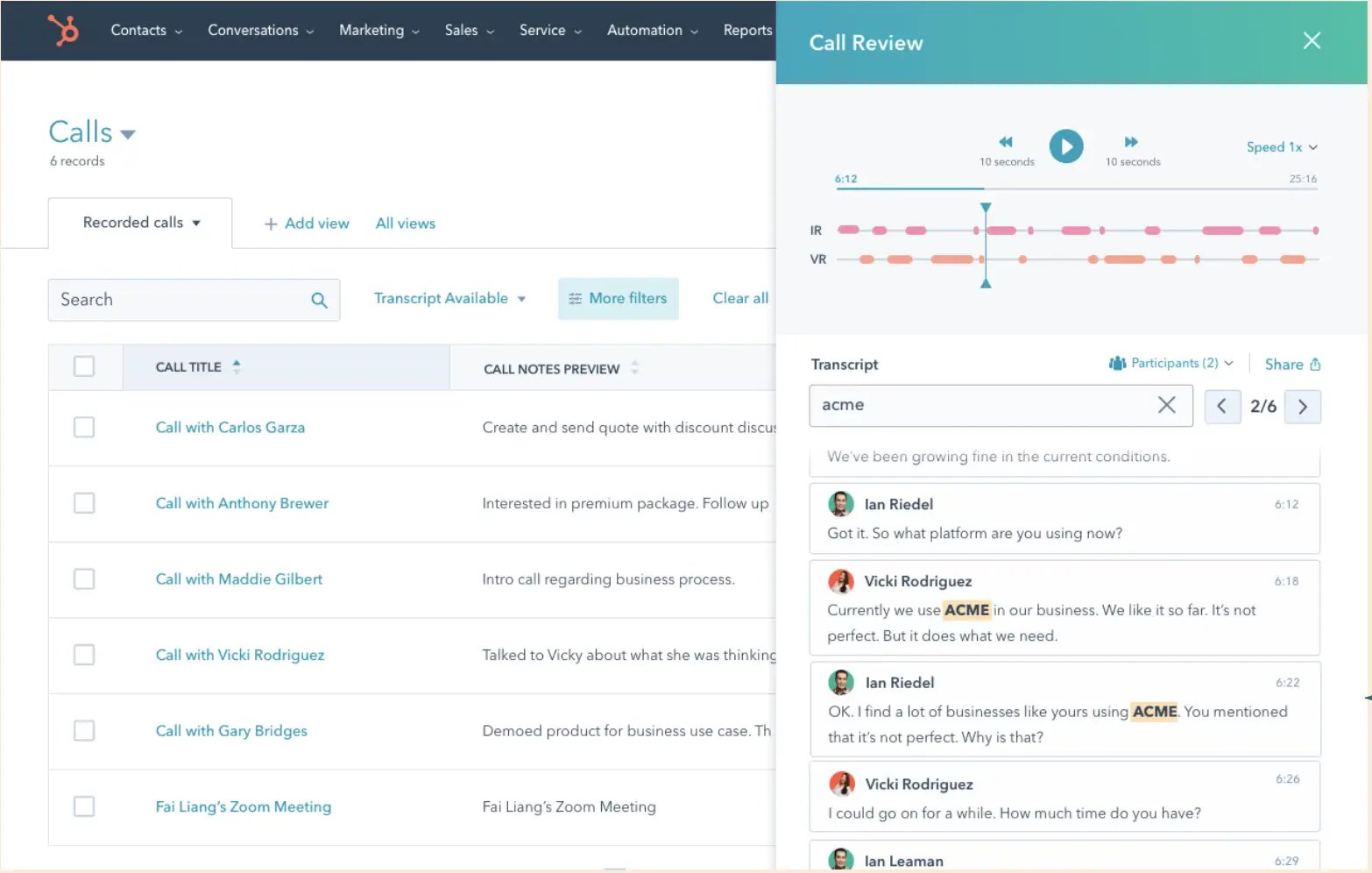
Task: Click the Add view button
Action: click(307, 224)
